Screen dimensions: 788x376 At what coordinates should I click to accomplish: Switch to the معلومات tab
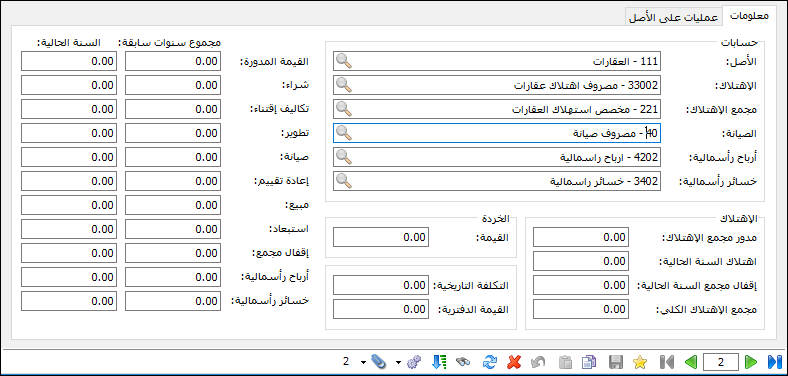click(748, 15)
